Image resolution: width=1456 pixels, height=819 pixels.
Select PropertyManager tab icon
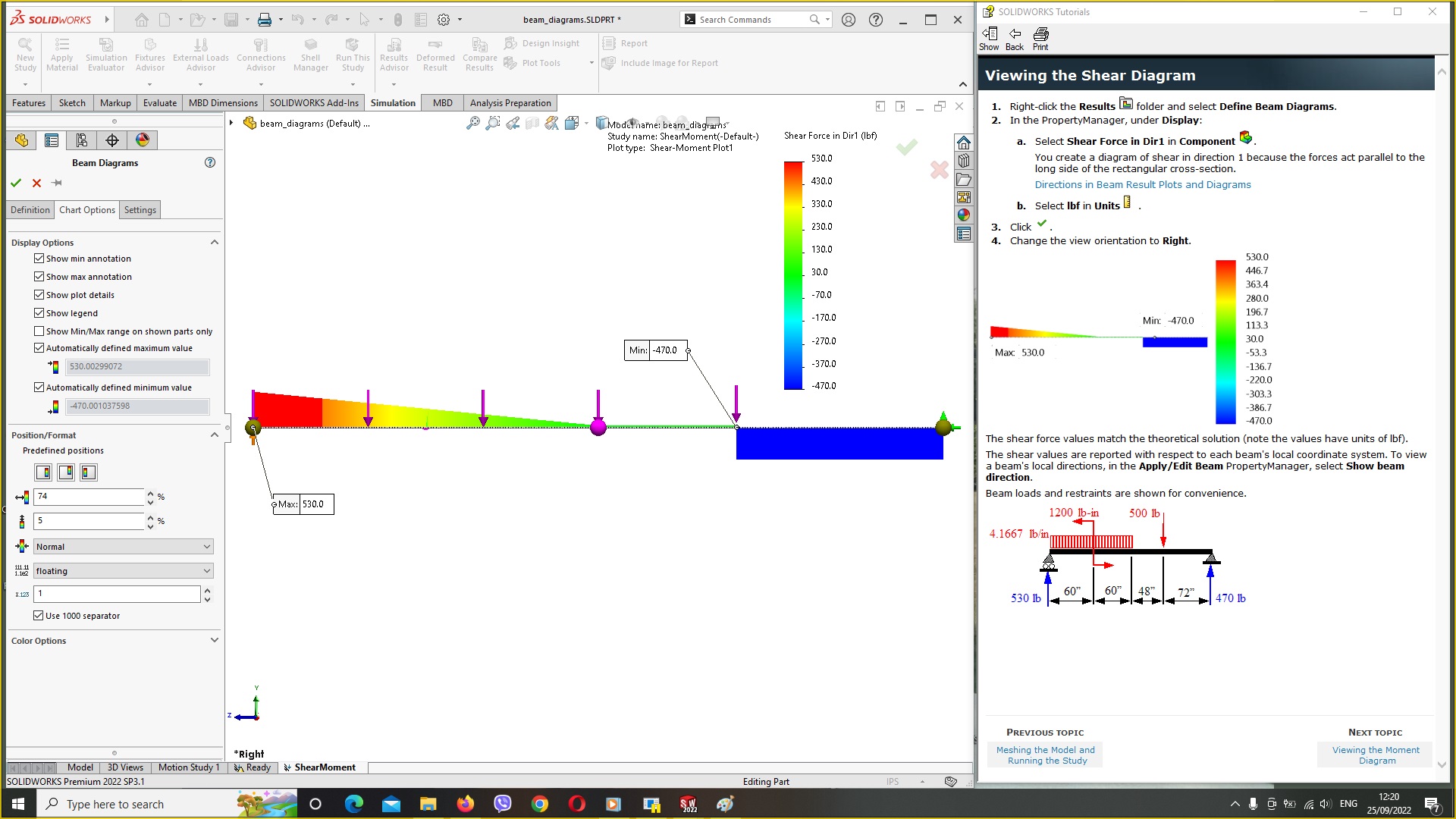click(x=52, y=140)
